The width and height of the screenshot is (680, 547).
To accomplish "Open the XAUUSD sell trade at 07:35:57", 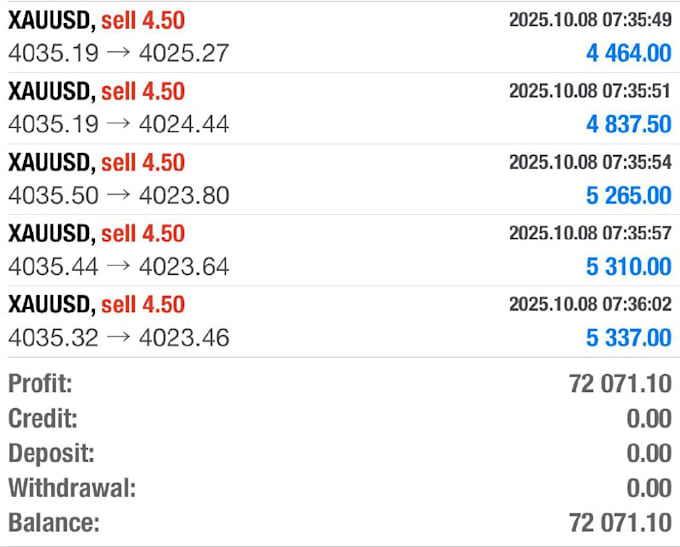I will pos(340,250).
